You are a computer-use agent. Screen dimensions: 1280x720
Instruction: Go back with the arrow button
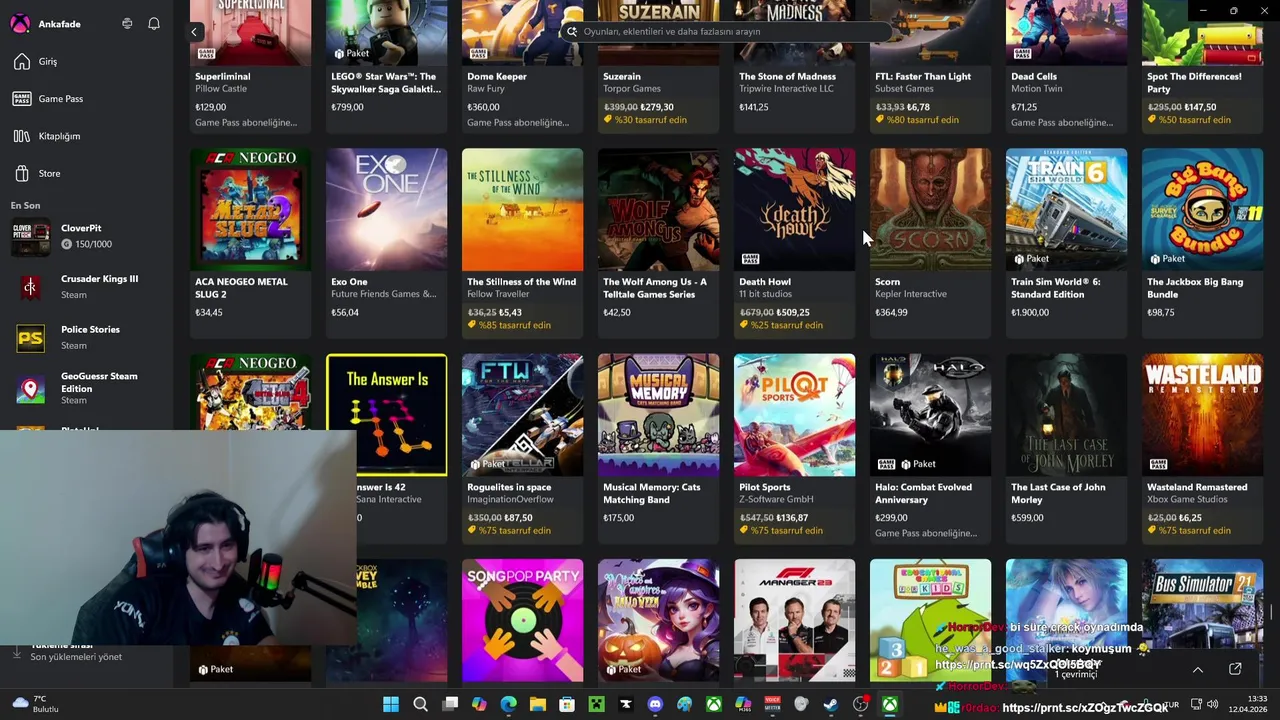(194, 32)
